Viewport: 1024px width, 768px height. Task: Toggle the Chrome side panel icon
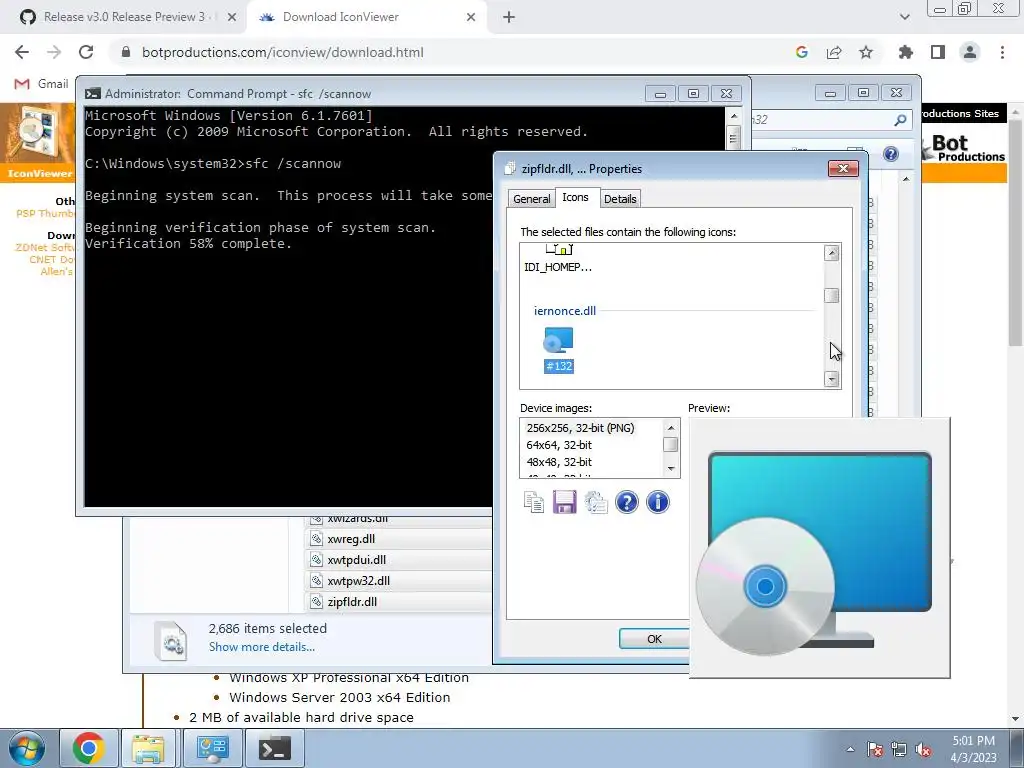point(938,52)
